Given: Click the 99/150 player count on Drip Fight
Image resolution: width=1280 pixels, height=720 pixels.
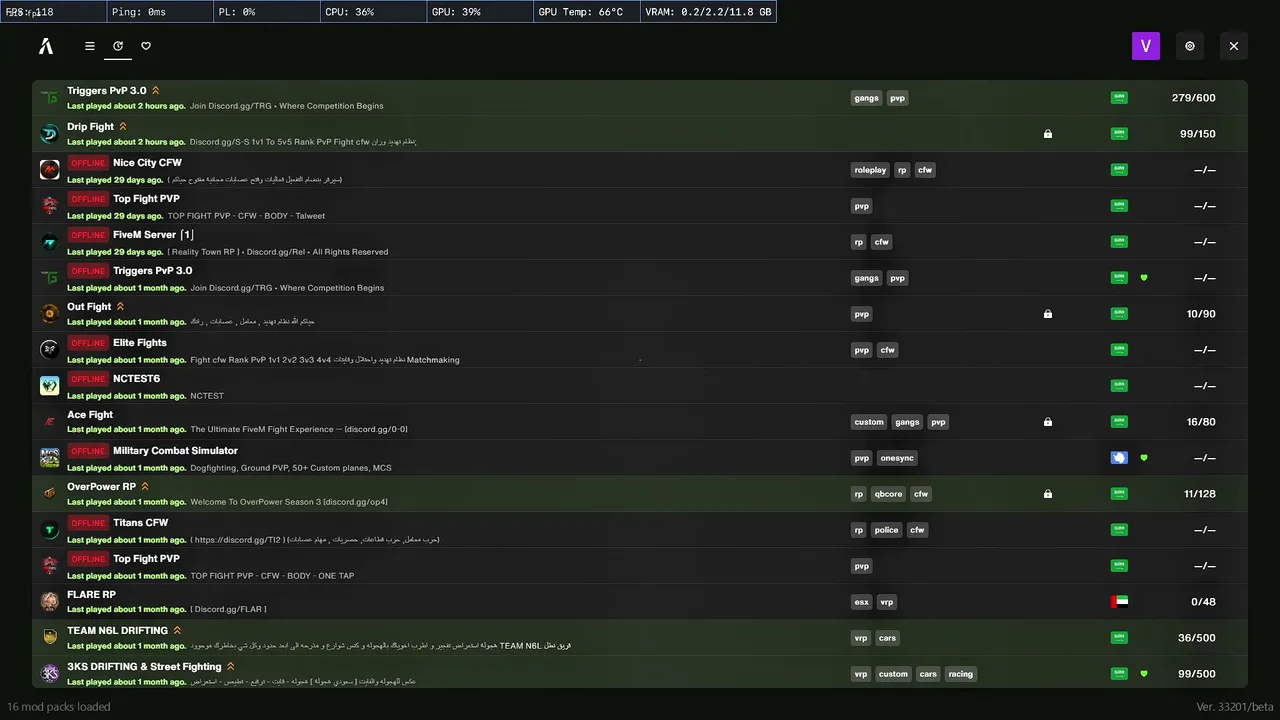Looking at the screenshot, I should [1198, 134].
